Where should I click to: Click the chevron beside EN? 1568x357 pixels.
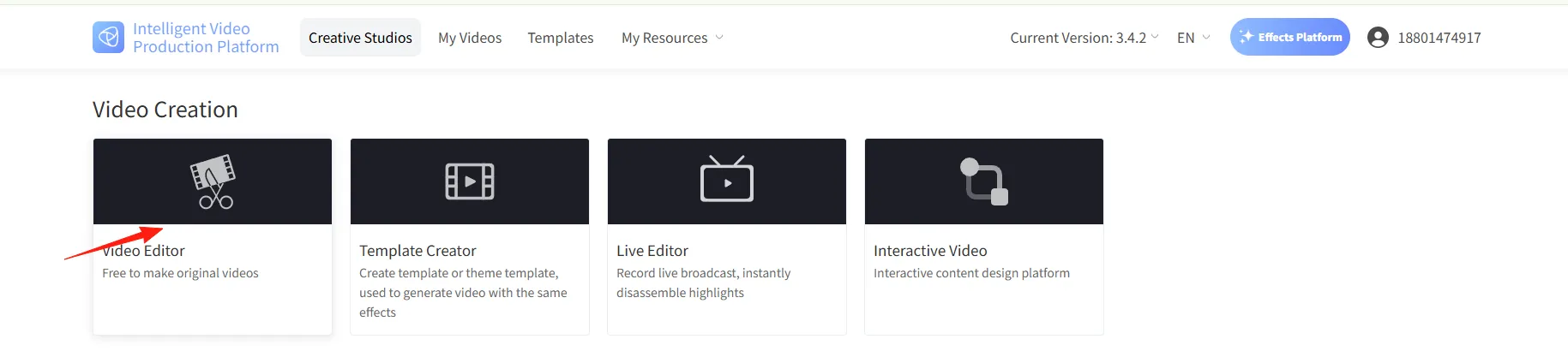[1206, 38]
